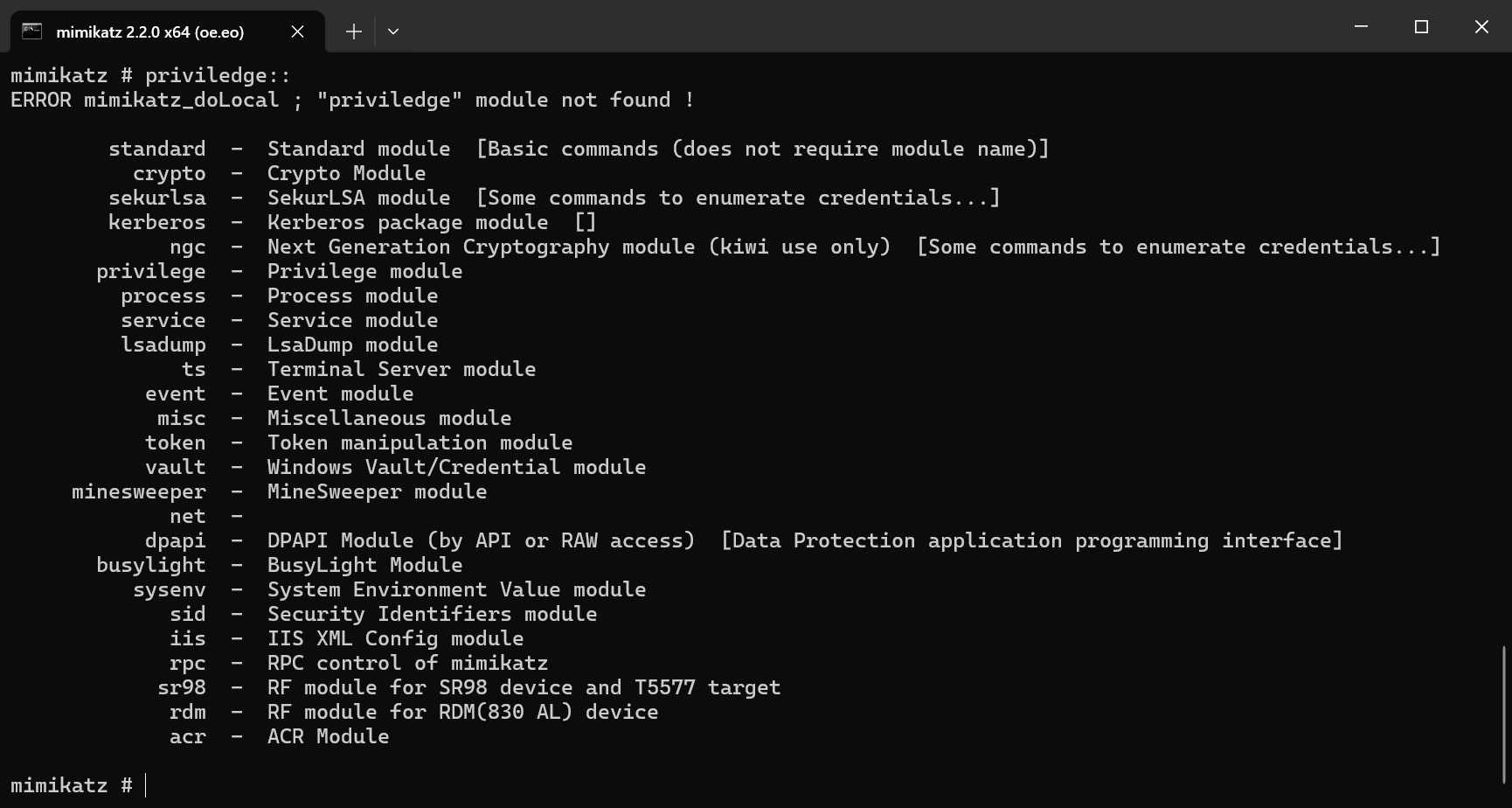The width and height of the screenshot is (1512, 808).
Task: Click the 'Windows Vault/Credential module' text
Action: (x=456, y=467)
